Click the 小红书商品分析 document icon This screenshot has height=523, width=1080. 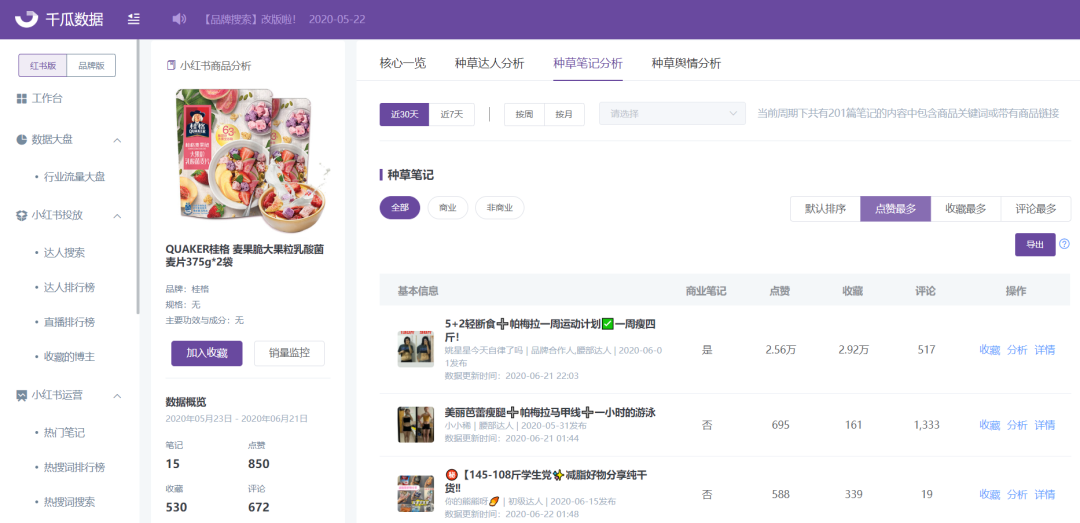tap(171, 66)
